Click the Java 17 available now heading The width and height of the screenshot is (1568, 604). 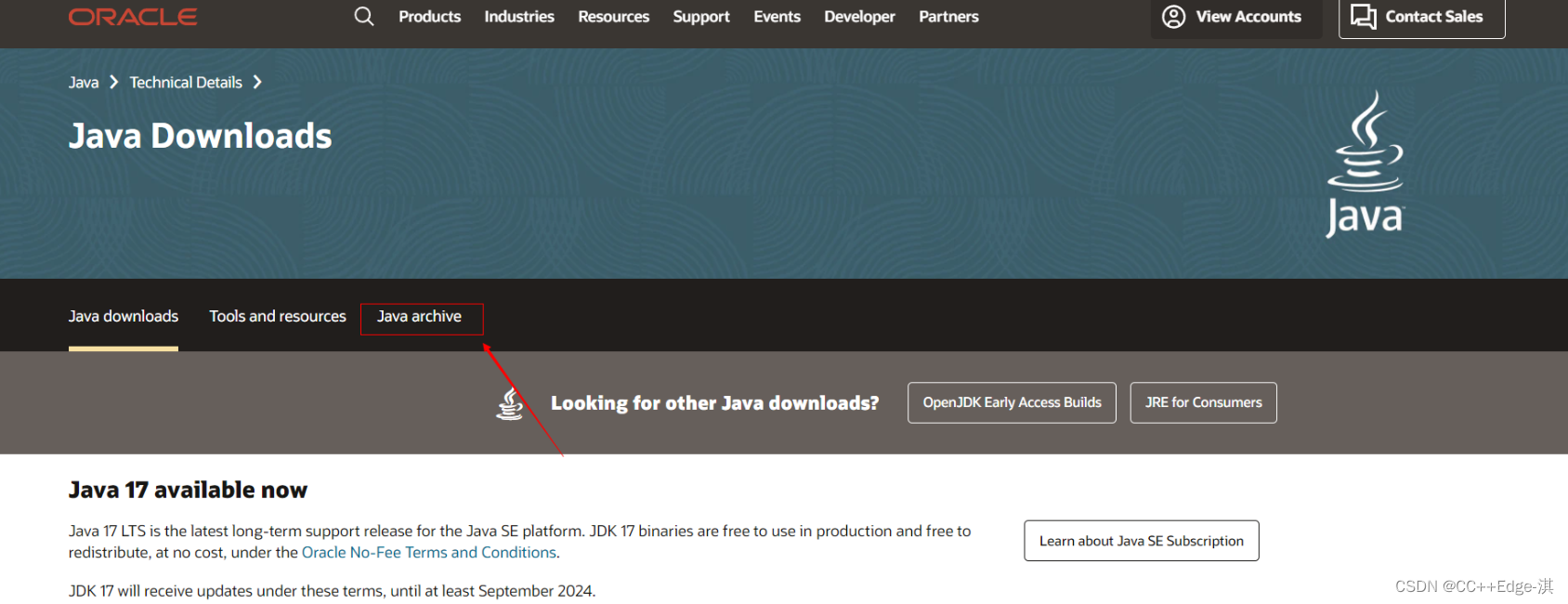(189, 490)
